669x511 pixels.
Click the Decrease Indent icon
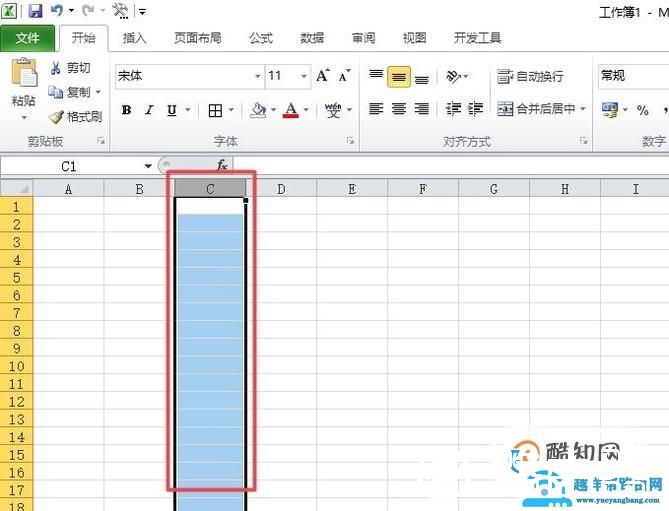point(453,109)
